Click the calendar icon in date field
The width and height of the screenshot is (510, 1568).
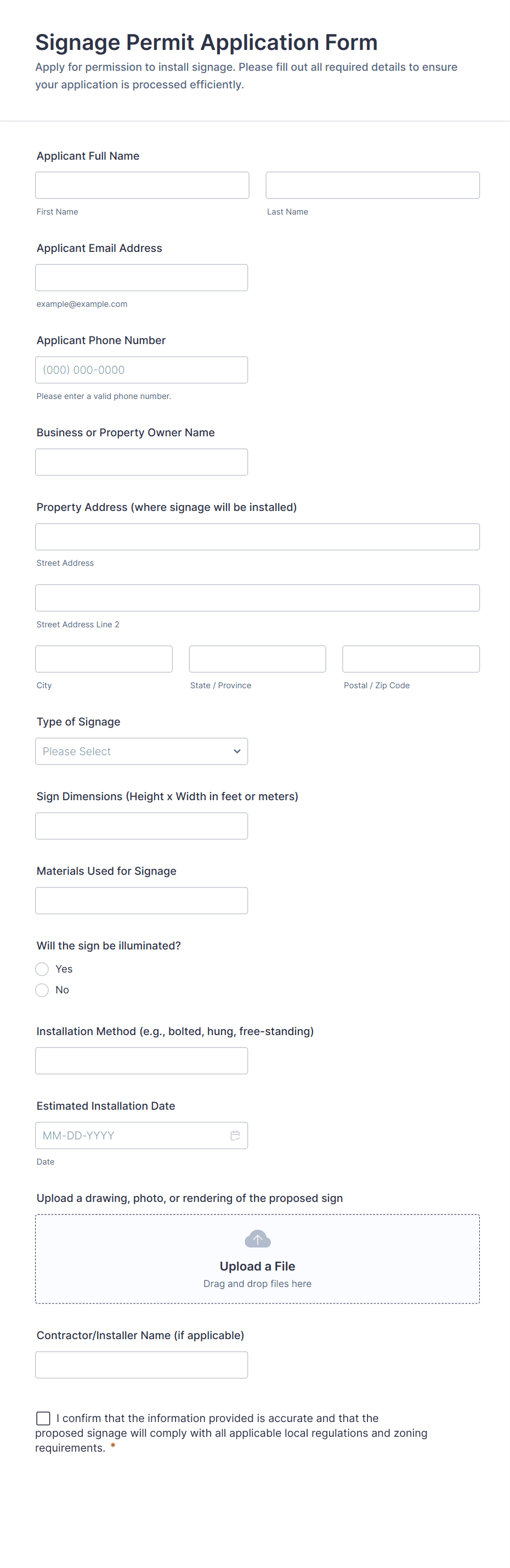point(235,1135)
